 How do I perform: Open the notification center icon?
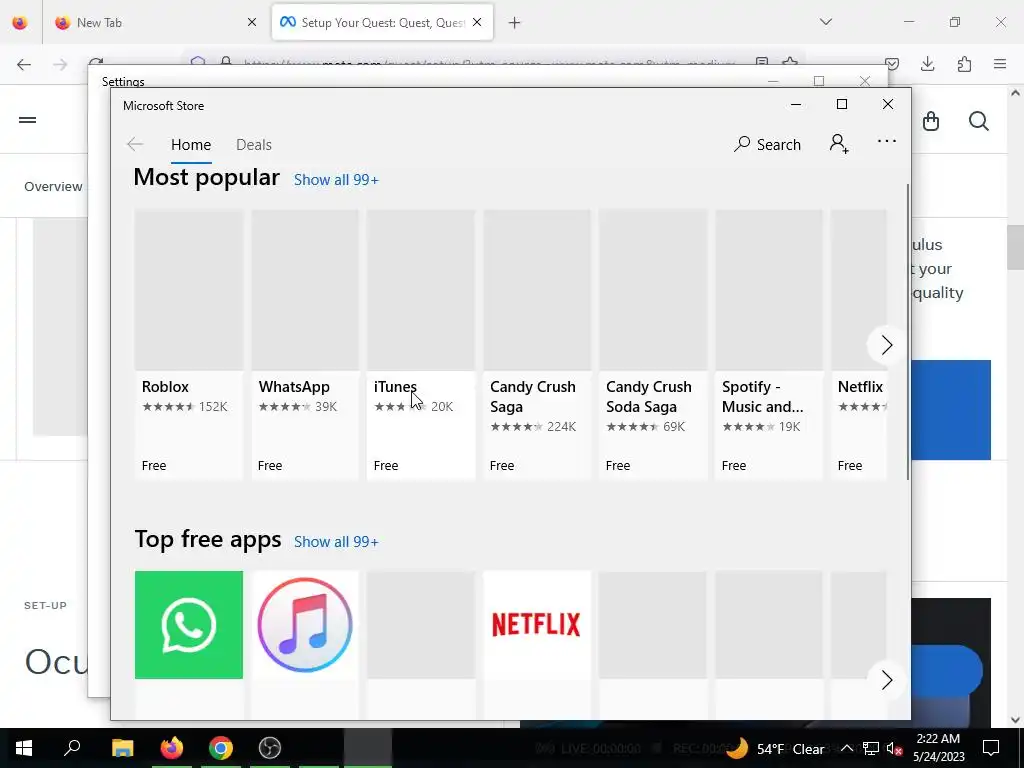[991, 748]
